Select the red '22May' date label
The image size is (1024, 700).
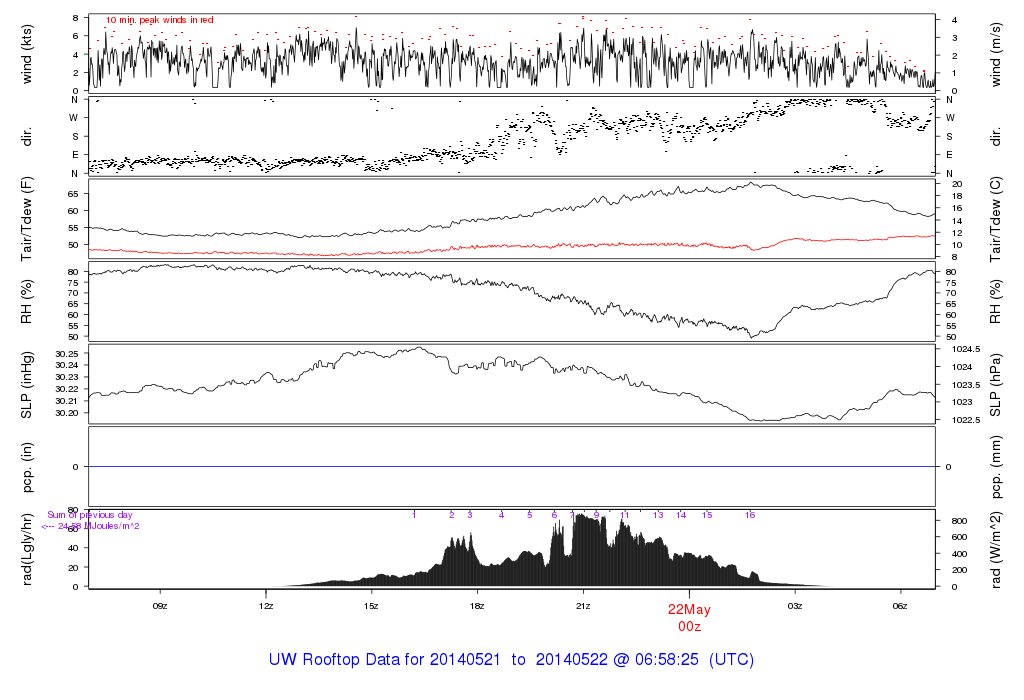[x=689, y=609]
